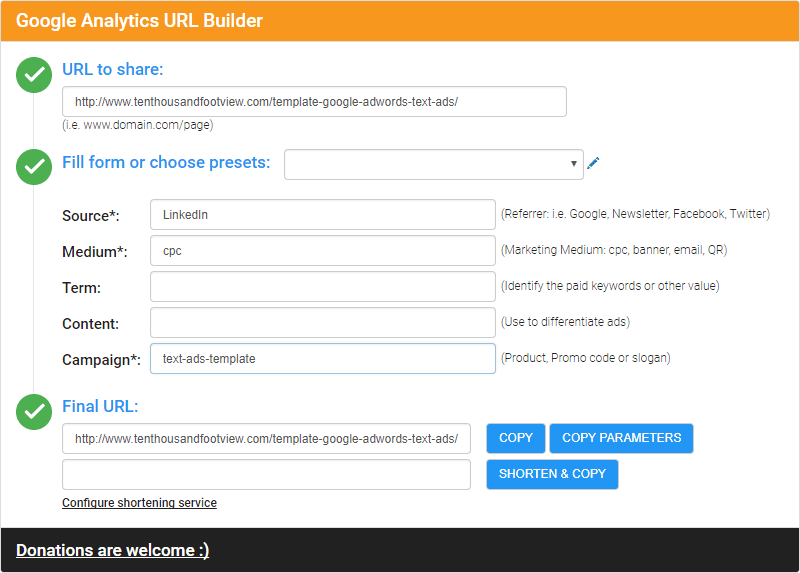Click the pencil edit presets icon
This screenshot has width=800, height=573.
tap(593, 163)
